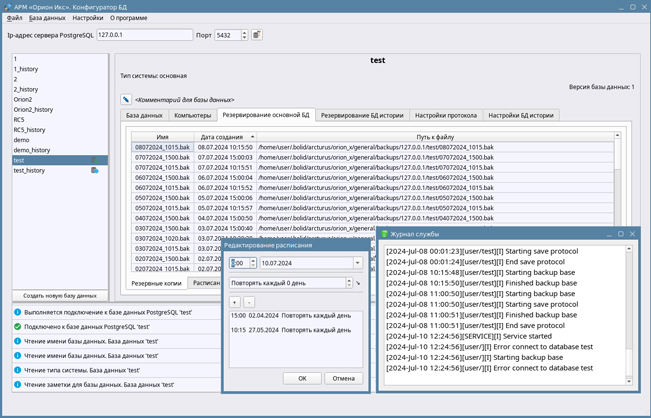
Task: Switch to the Компьютеры tab
Action: pyautogui.click(x=193, y=115)
